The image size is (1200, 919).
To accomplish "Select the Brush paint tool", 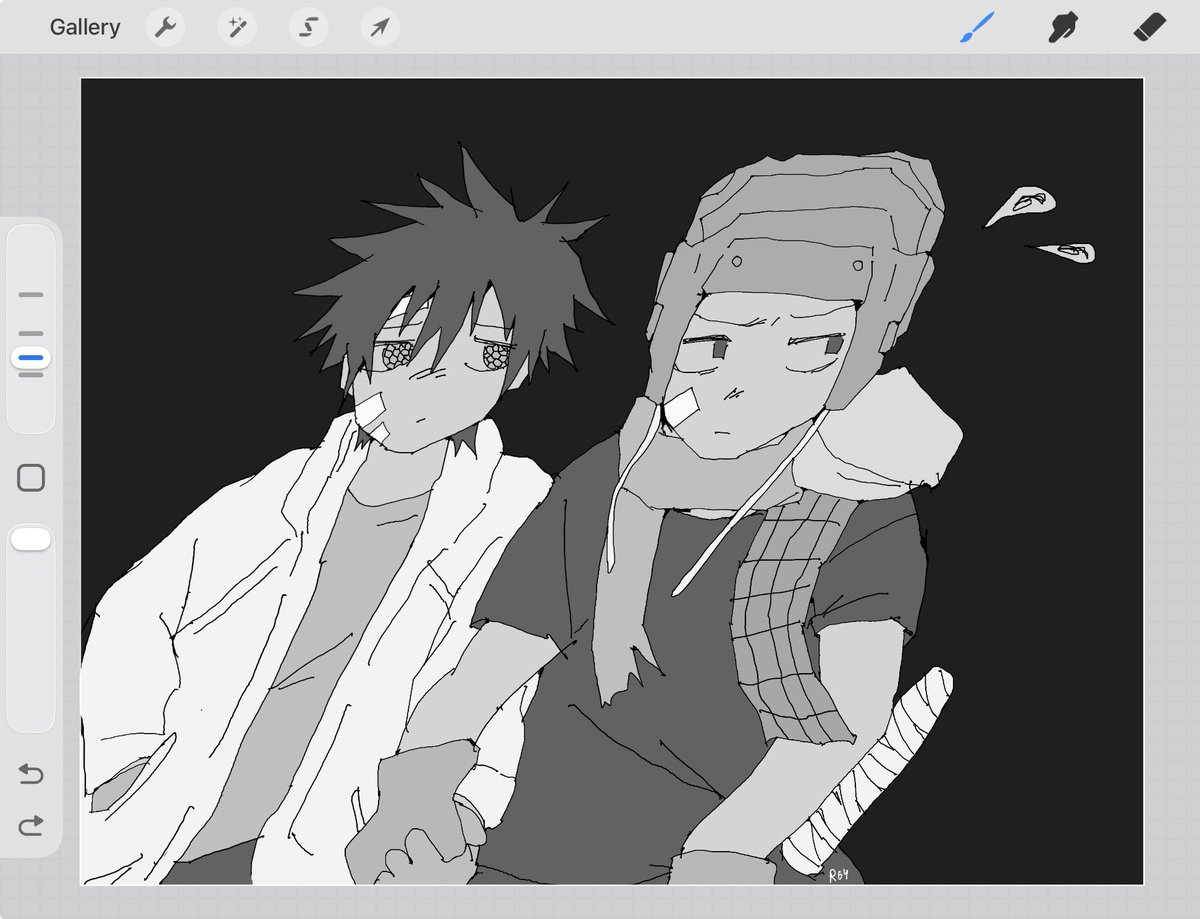I will 977,27.
